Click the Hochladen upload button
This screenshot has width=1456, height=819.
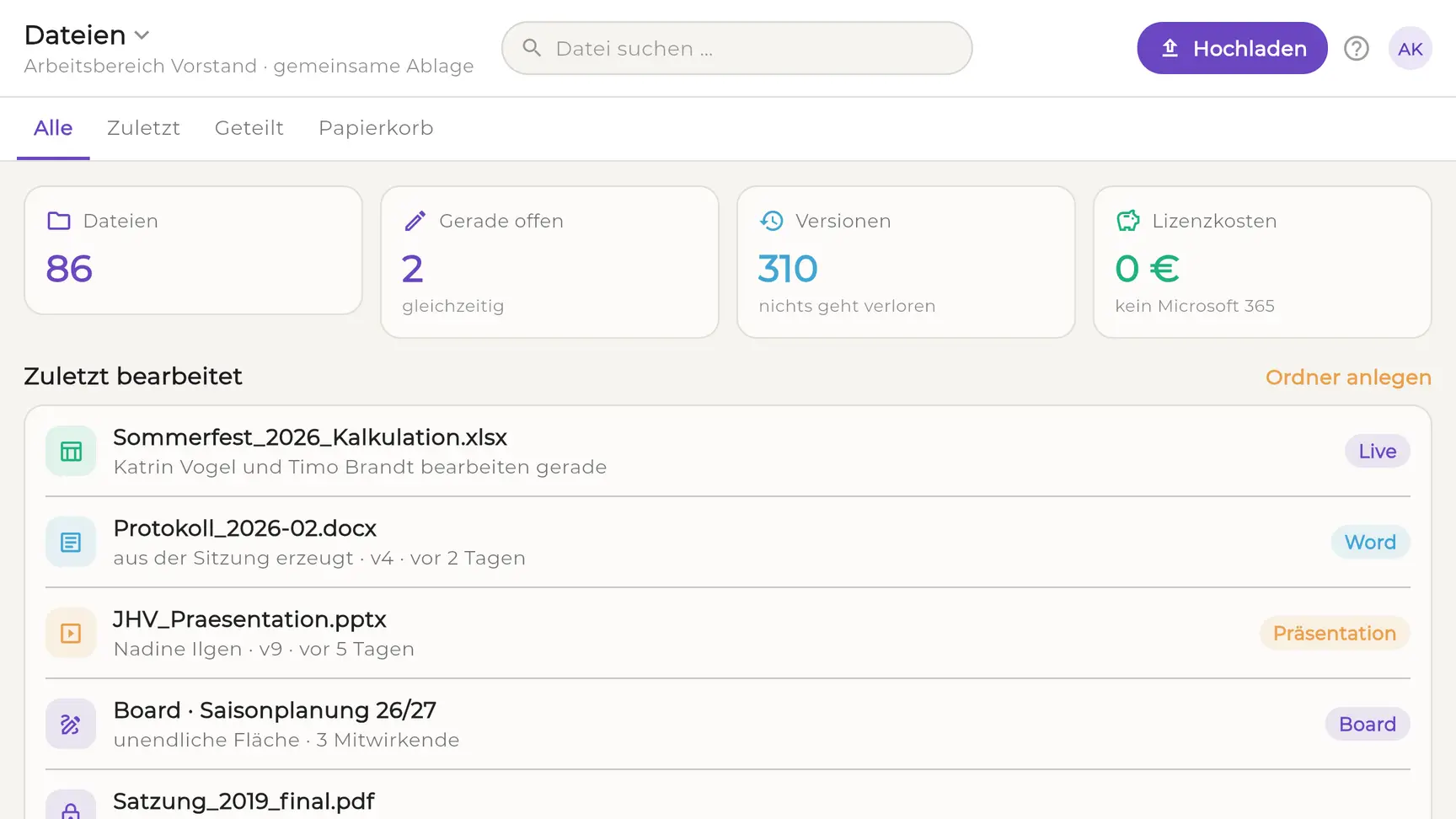pyautogui.click(x=1232, y=48)
